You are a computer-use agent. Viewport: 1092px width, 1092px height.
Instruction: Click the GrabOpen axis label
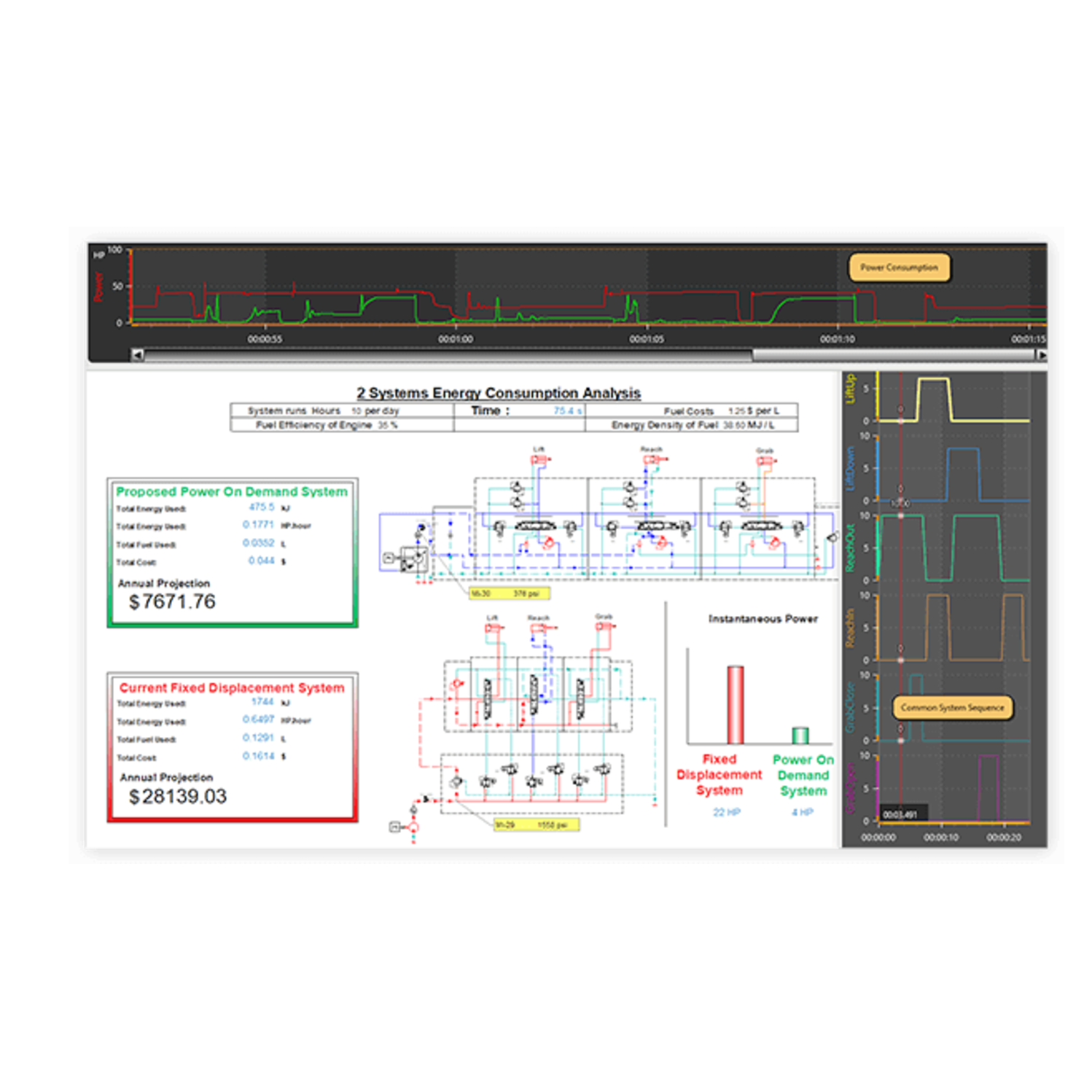pos(849,789)
